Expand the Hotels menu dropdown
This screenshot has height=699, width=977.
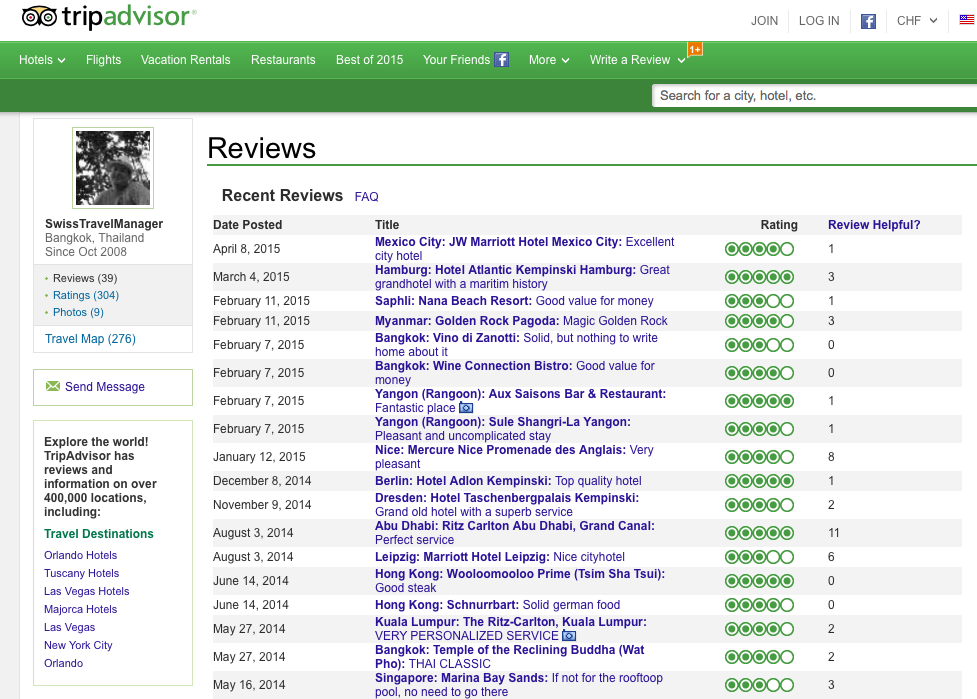(42, 60)
